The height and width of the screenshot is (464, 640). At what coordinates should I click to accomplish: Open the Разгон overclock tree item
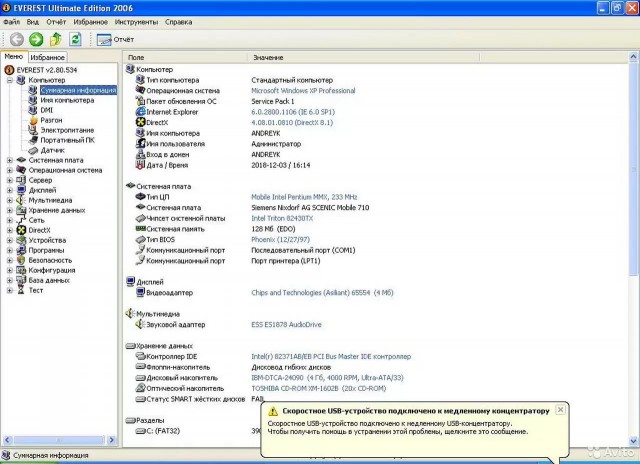coord(51,120)
